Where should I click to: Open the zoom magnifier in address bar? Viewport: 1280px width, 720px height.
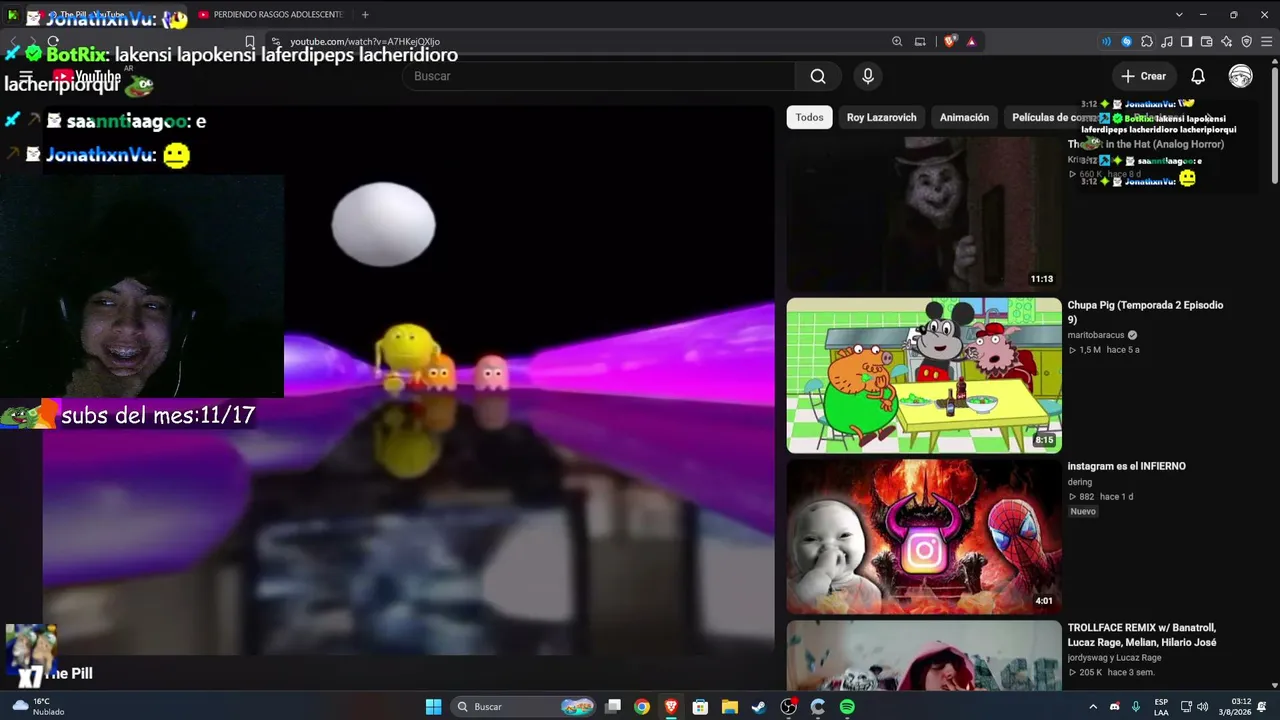click(897, 42)
